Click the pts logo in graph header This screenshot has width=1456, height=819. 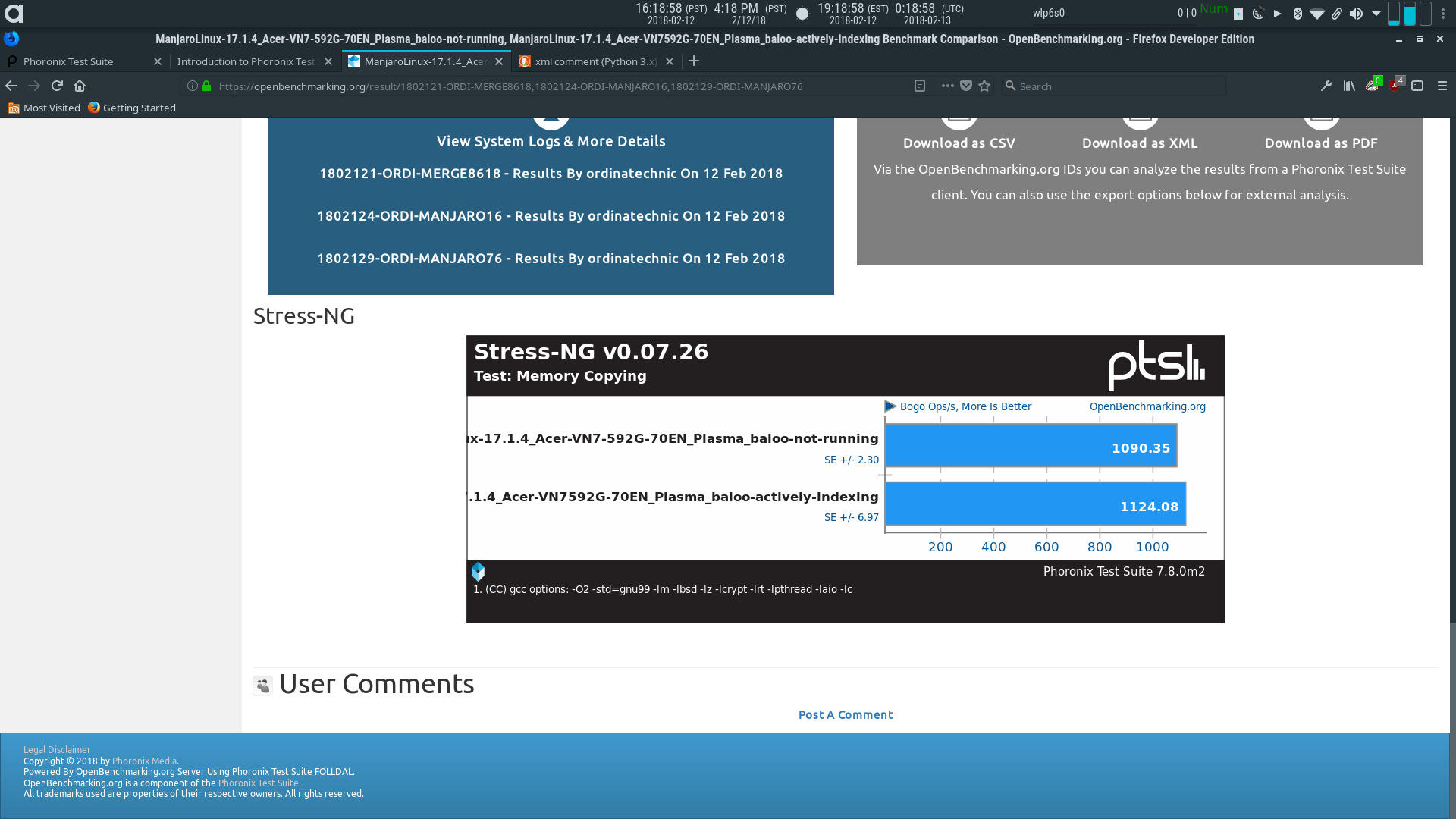coord(1156,366)
